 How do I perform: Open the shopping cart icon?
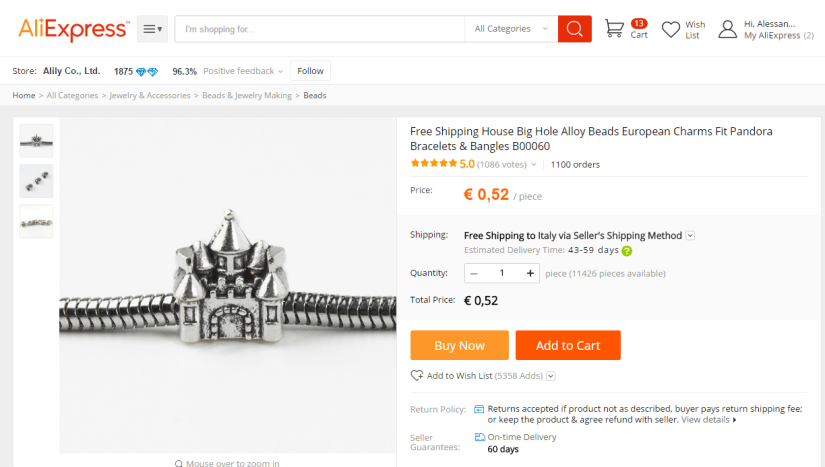click(x=615, y=29)
